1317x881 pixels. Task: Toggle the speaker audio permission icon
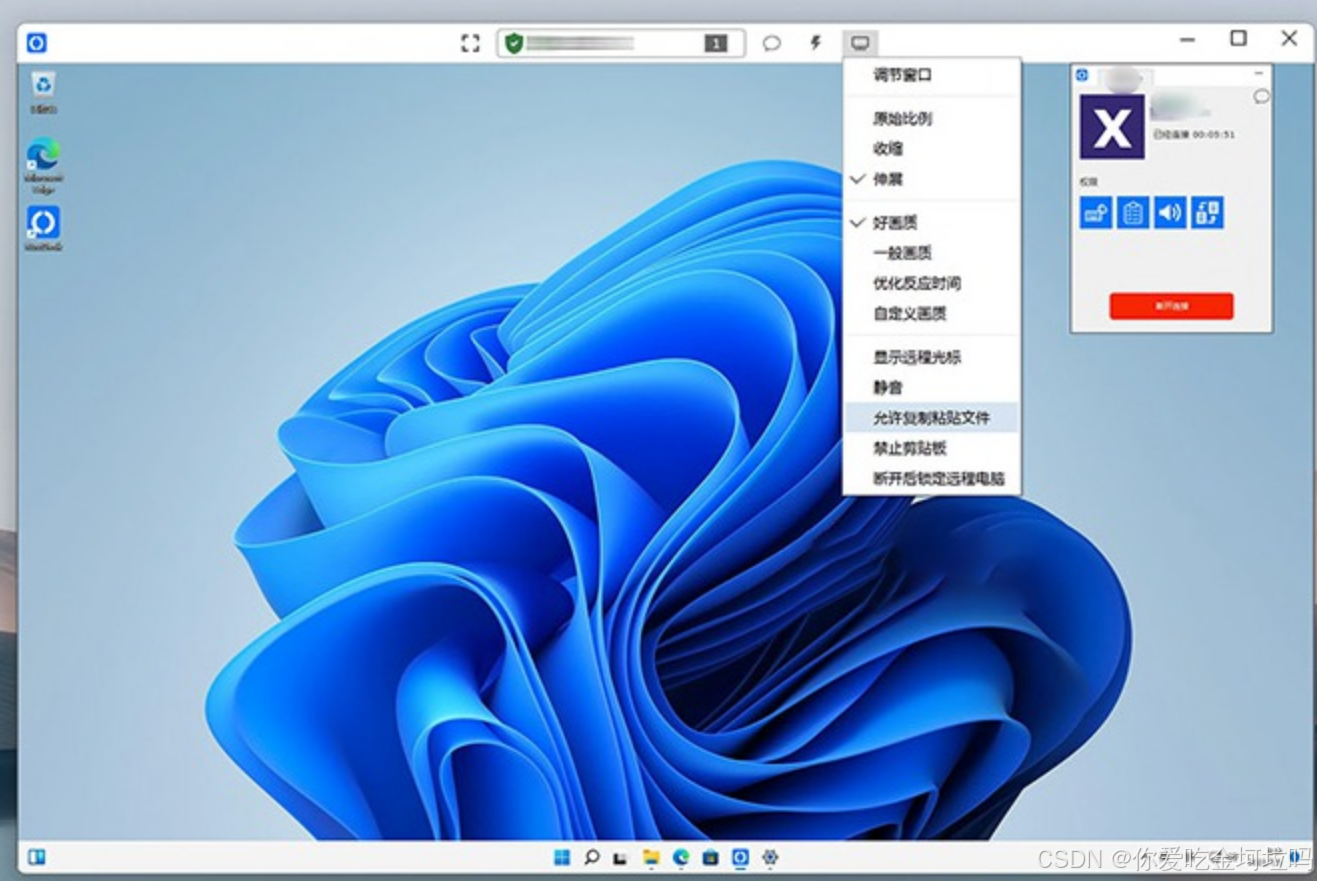tap(1170, 212)
